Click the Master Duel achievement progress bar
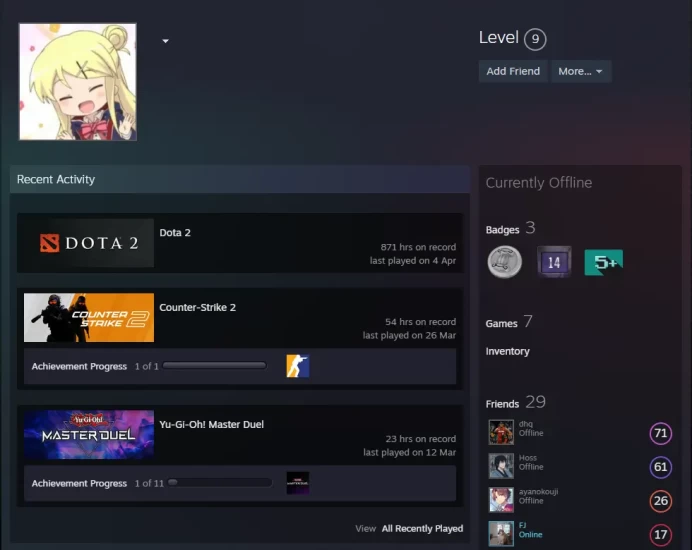Image resolution: width=692 pixels, height=550 pixels. click(x=220, y=482)
